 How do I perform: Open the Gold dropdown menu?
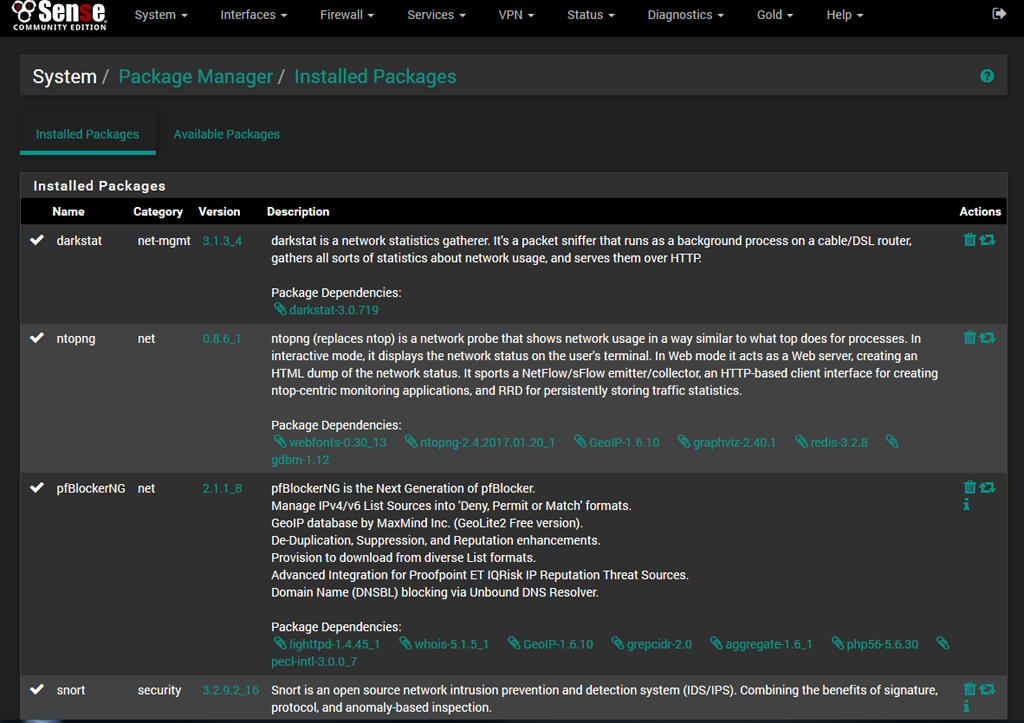(775, 14)
